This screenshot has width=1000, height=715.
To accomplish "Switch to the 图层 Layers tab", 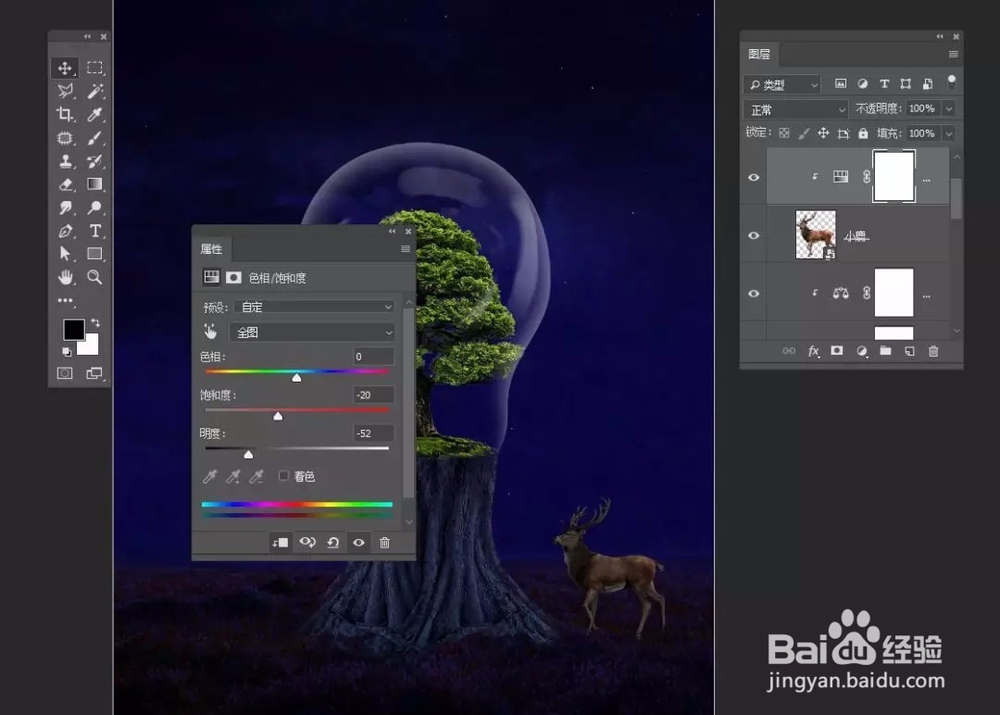I will coord(759,54).
